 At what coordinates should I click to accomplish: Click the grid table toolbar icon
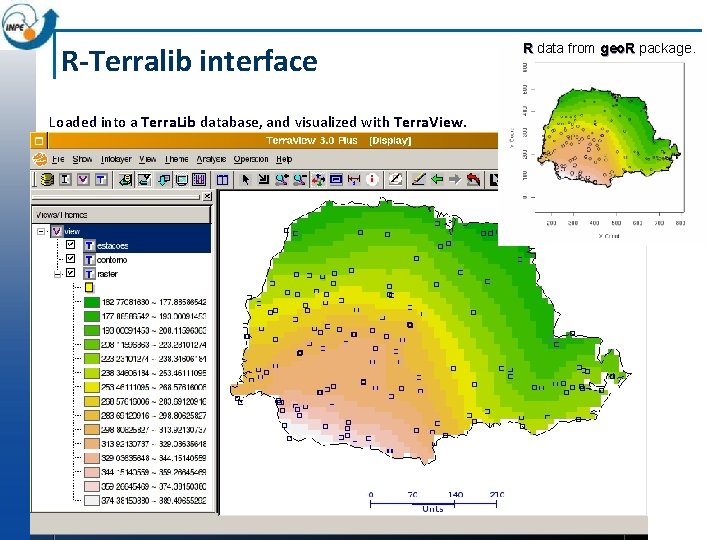[x=199, y=180]
